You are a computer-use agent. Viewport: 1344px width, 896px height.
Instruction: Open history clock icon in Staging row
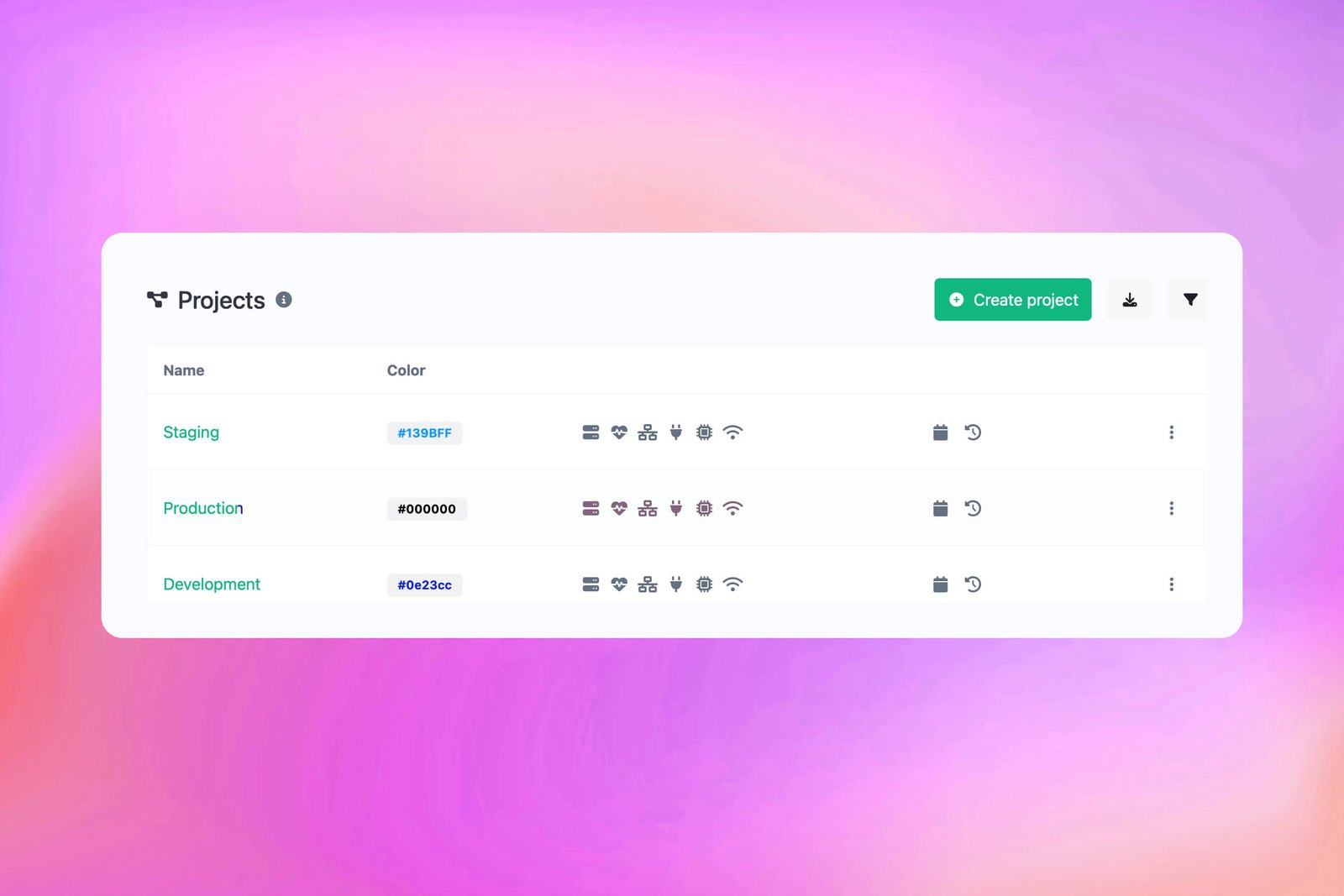pyautogui.click(x=973, y=432)
